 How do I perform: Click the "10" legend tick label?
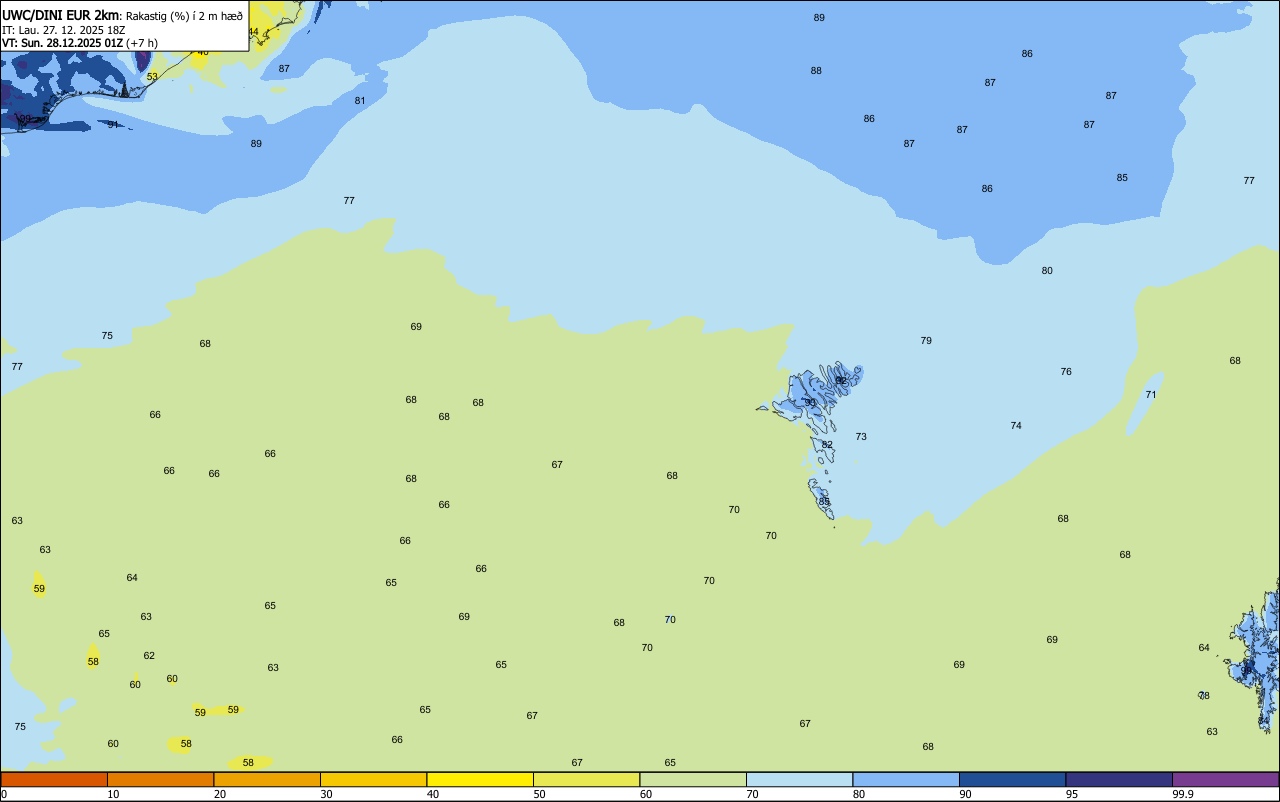(x=113, y=794)
